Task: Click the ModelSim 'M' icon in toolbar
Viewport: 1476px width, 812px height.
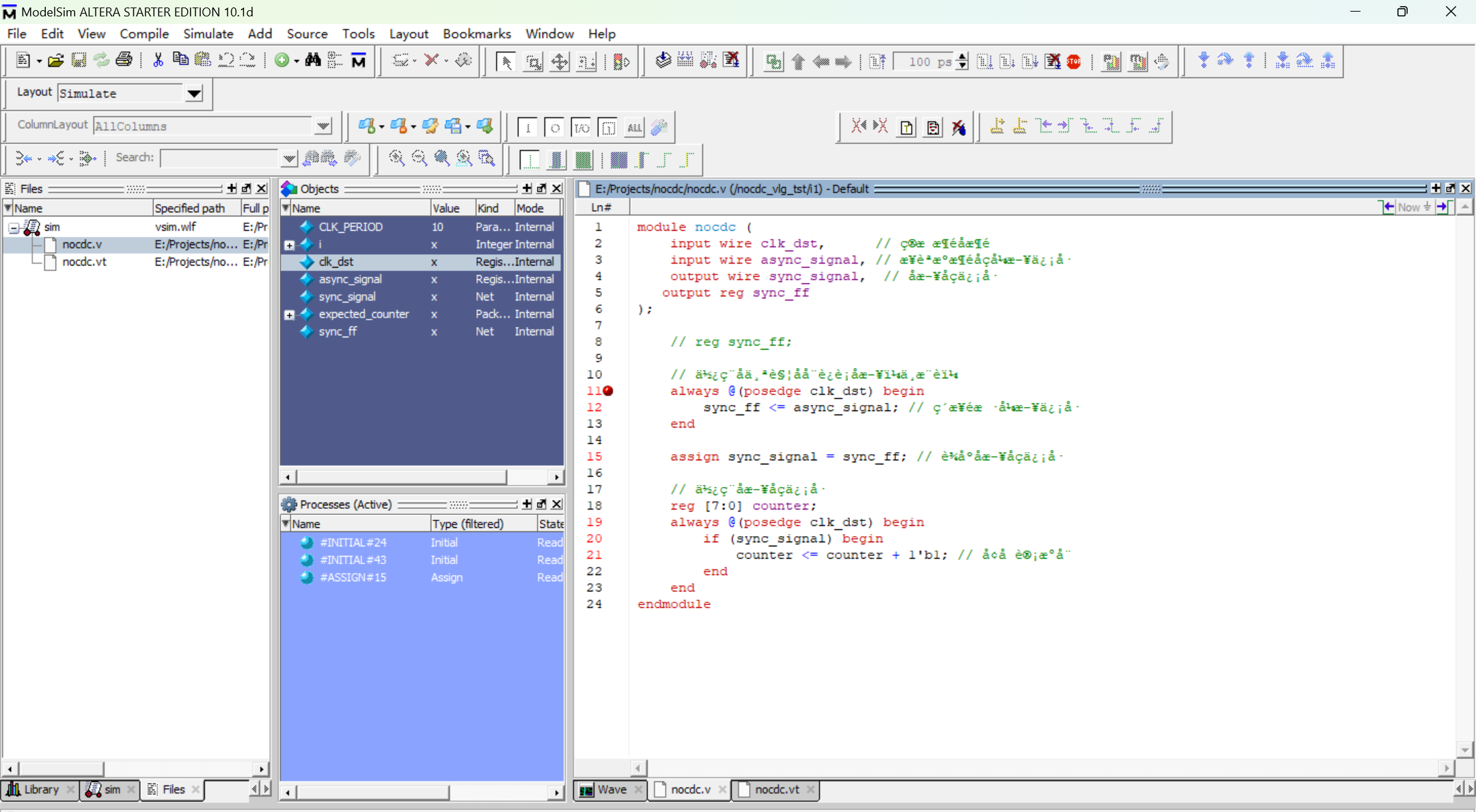Action: [359, 61]
